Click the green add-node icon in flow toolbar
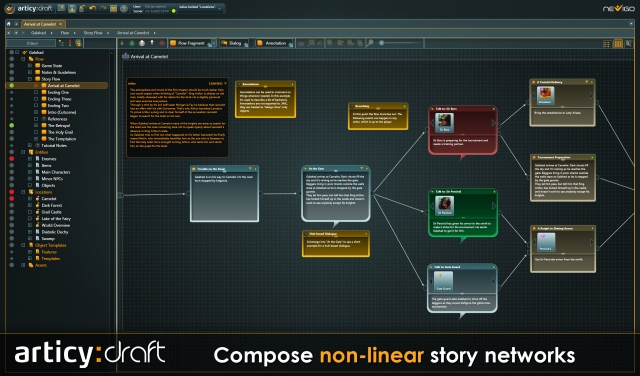Screen dimensions: 640x376 132,43
